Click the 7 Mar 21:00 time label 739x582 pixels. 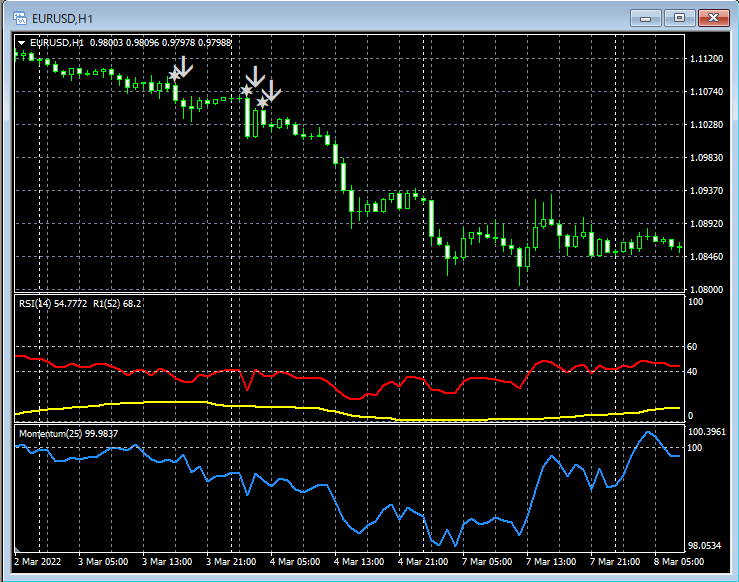coord(615,562)
